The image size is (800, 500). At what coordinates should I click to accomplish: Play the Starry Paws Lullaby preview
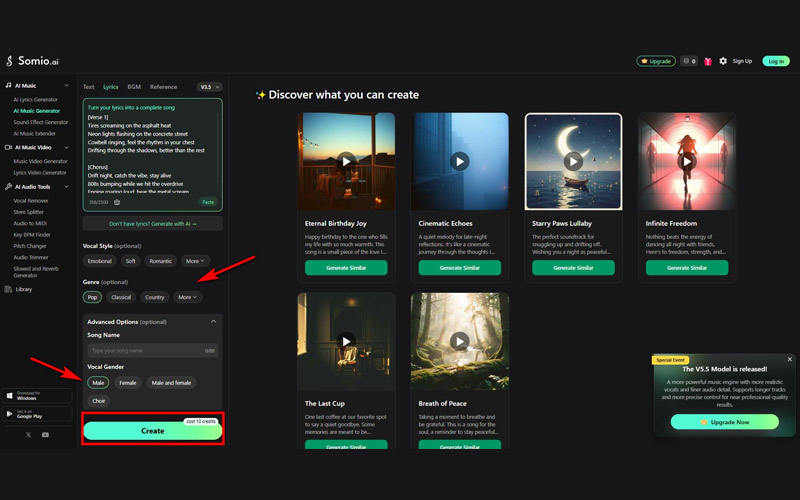(573, 161)
